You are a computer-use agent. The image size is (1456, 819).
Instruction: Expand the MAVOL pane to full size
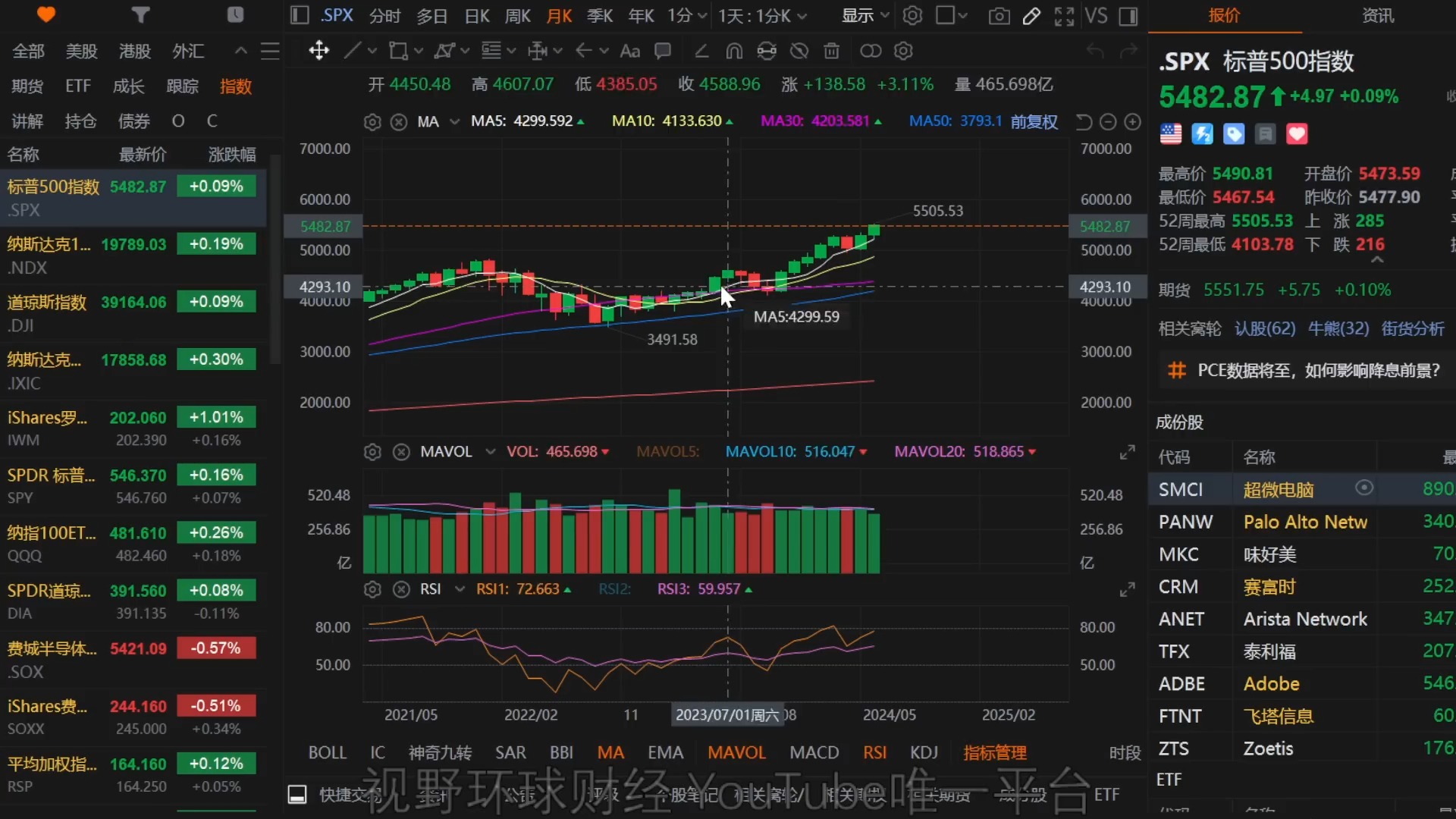coord(1128,452)
